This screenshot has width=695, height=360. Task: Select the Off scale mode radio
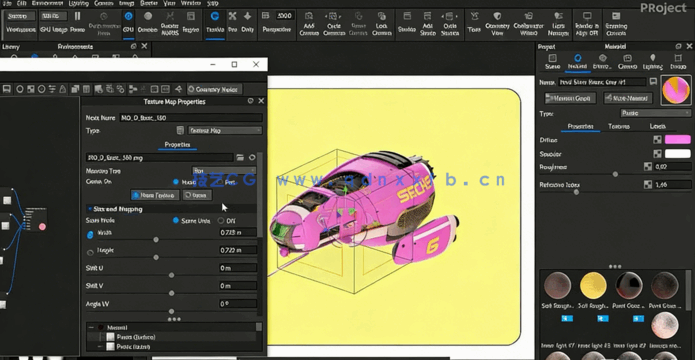220,220
